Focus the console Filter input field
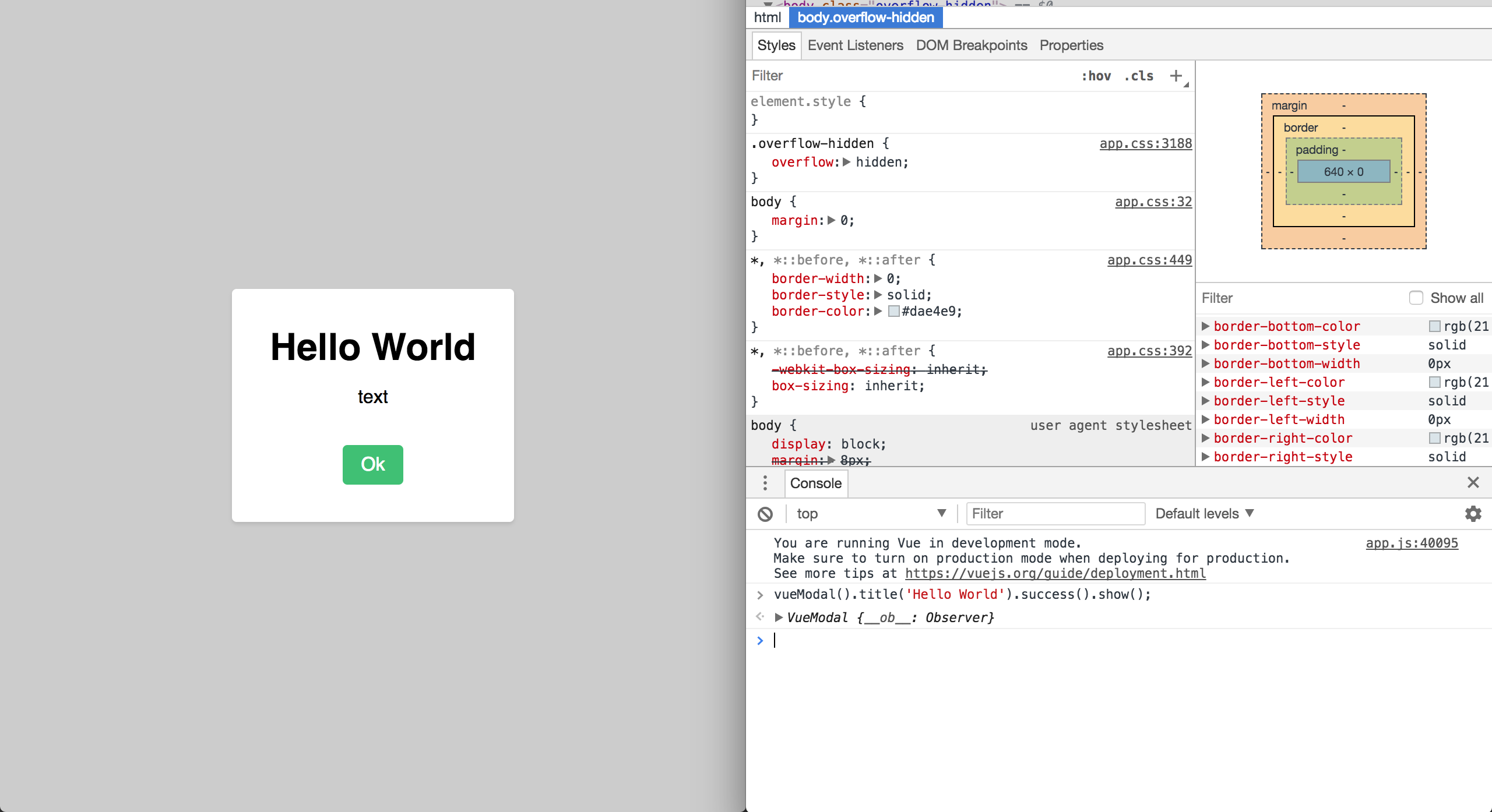 point(1055,514)
